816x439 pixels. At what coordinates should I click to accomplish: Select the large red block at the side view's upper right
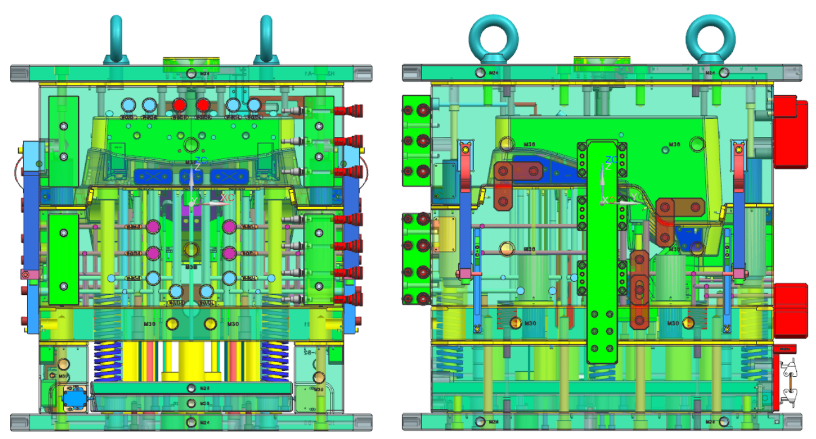[790, 132]
